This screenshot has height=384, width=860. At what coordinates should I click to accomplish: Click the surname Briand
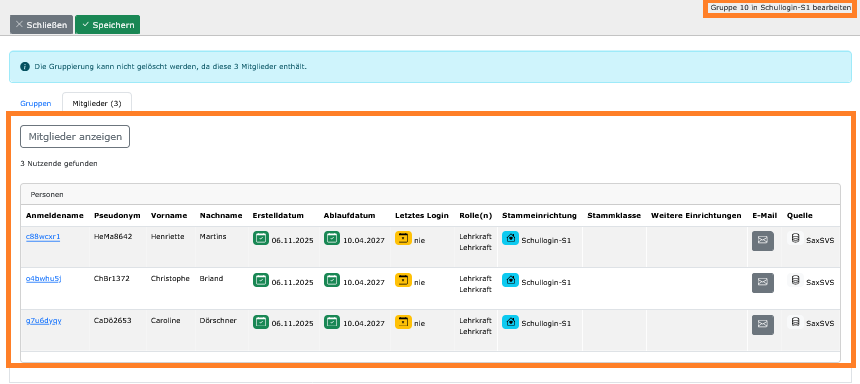point(211,279)
